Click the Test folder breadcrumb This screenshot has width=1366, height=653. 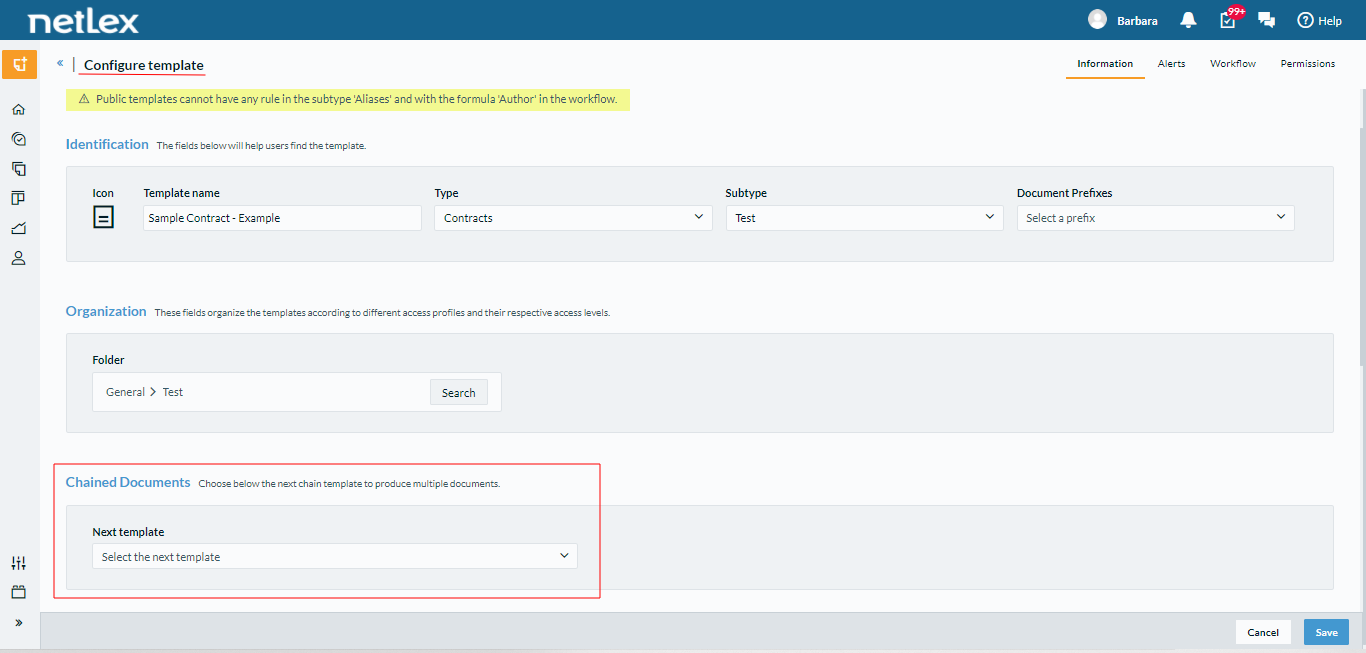pos(173,392)
